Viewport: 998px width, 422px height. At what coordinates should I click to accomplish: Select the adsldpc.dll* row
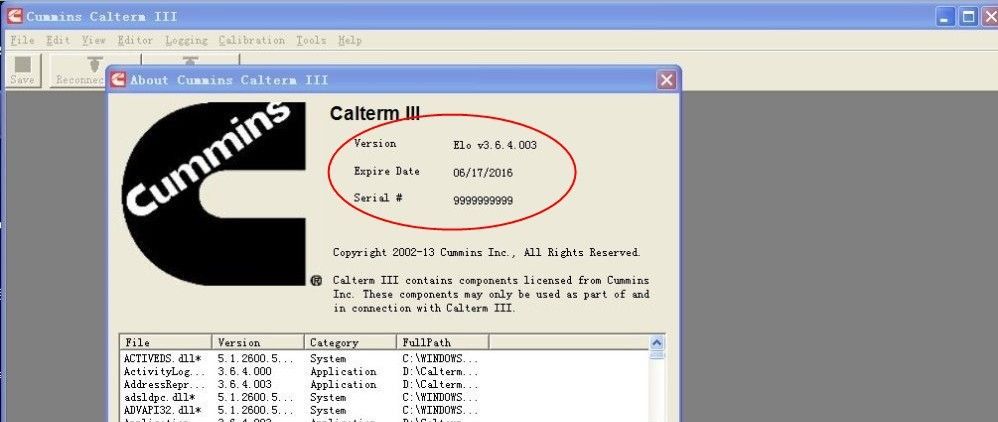384,397
